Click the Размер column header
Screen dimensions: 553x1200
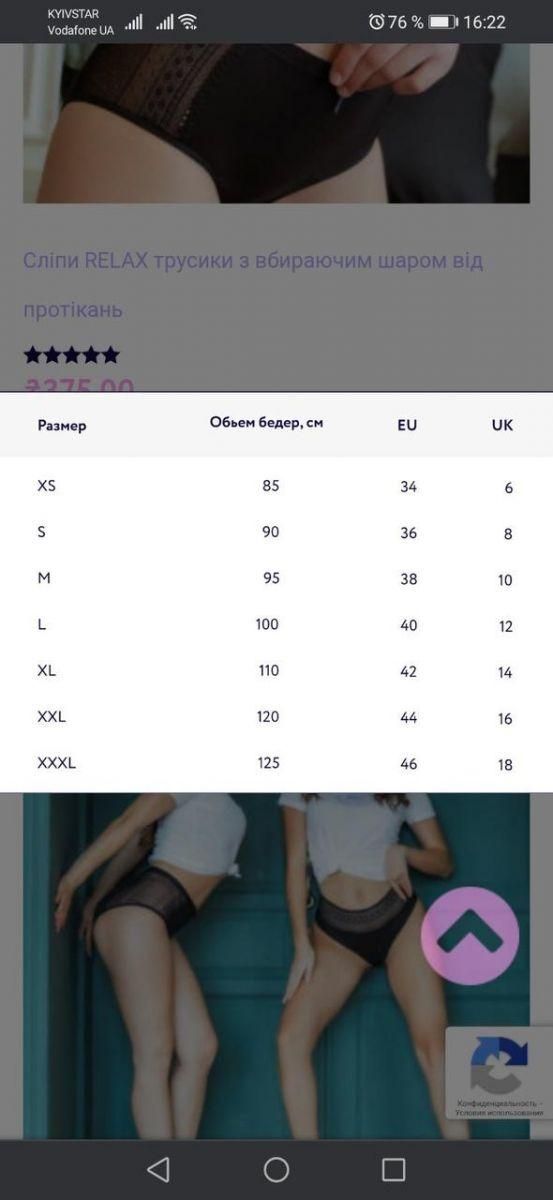62,425
